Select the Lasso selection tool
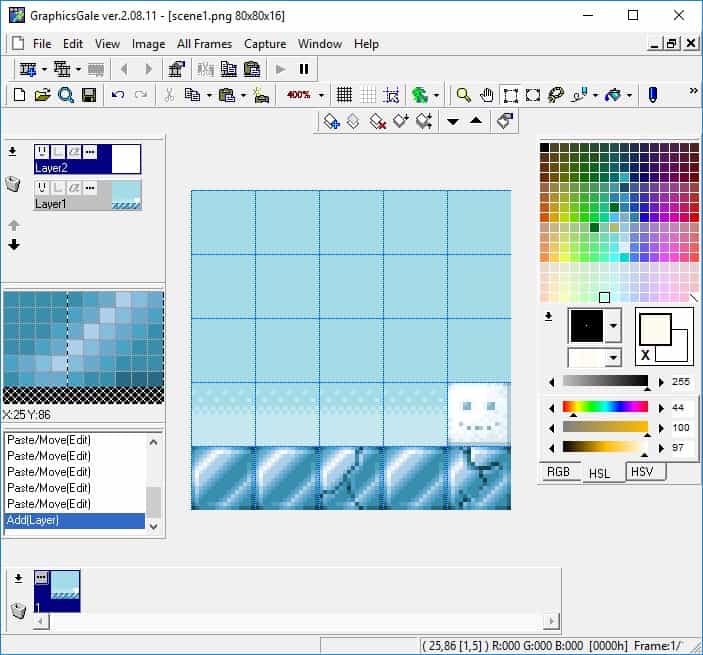The image size is (703, 655). [556, 95]
